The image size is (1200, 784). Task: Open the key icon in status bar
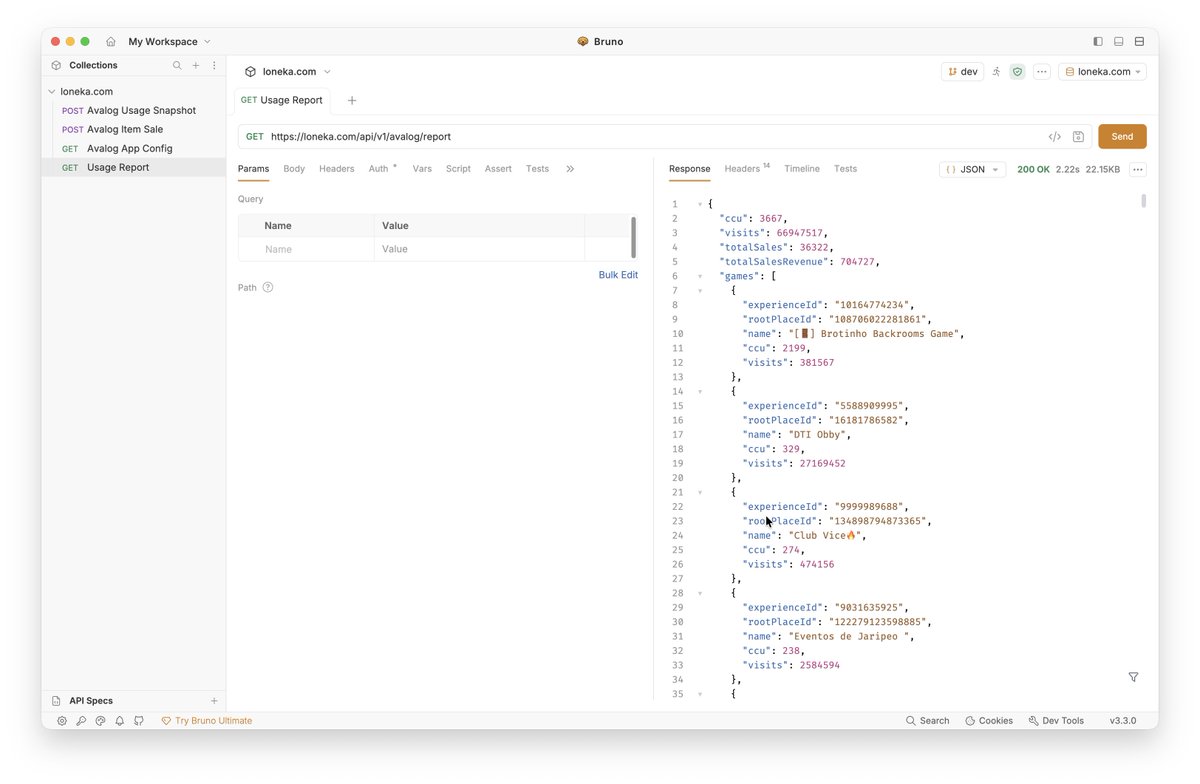[81, 721]
